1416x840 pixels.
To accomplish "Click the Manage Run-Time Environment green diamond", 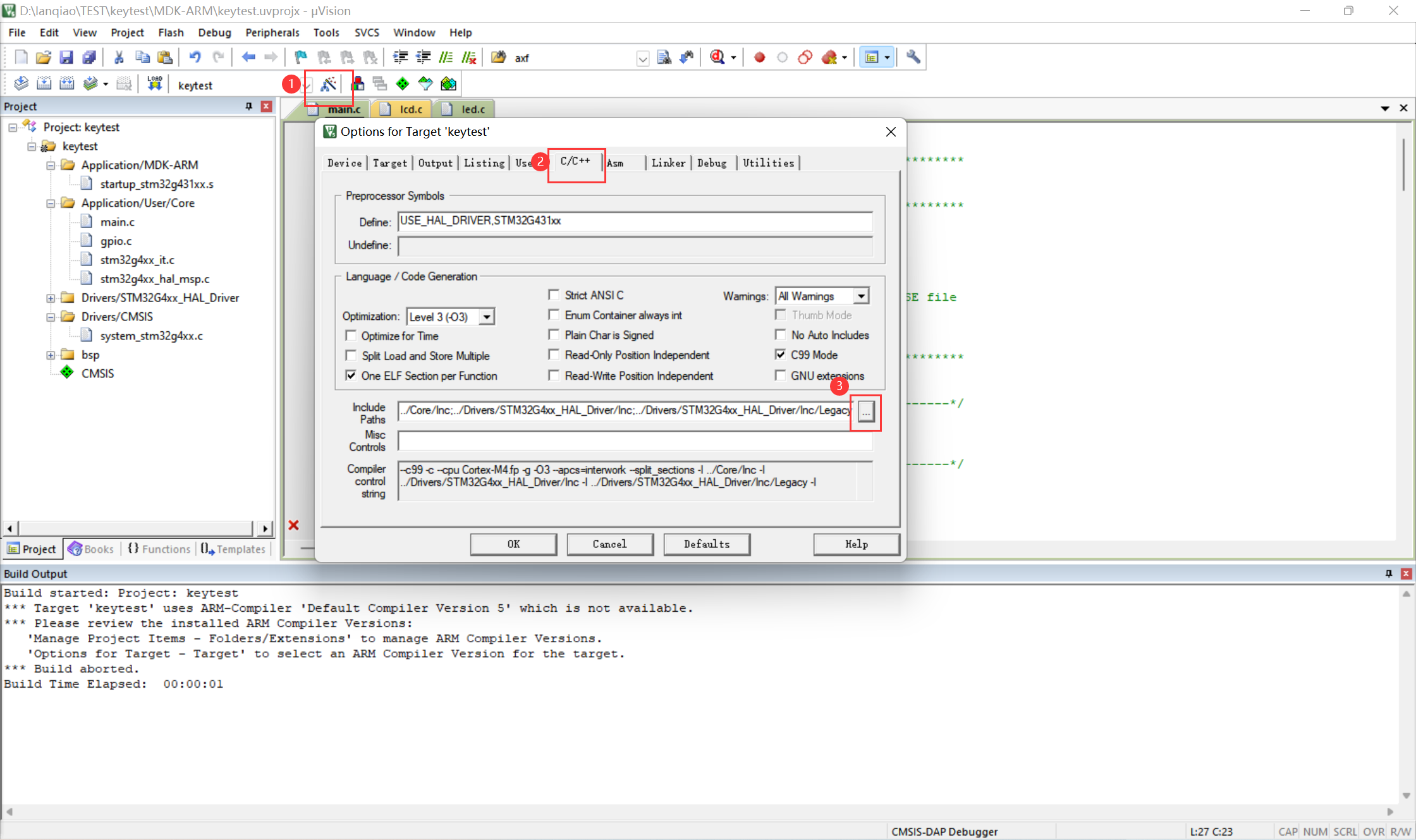I will coord(402,84).
